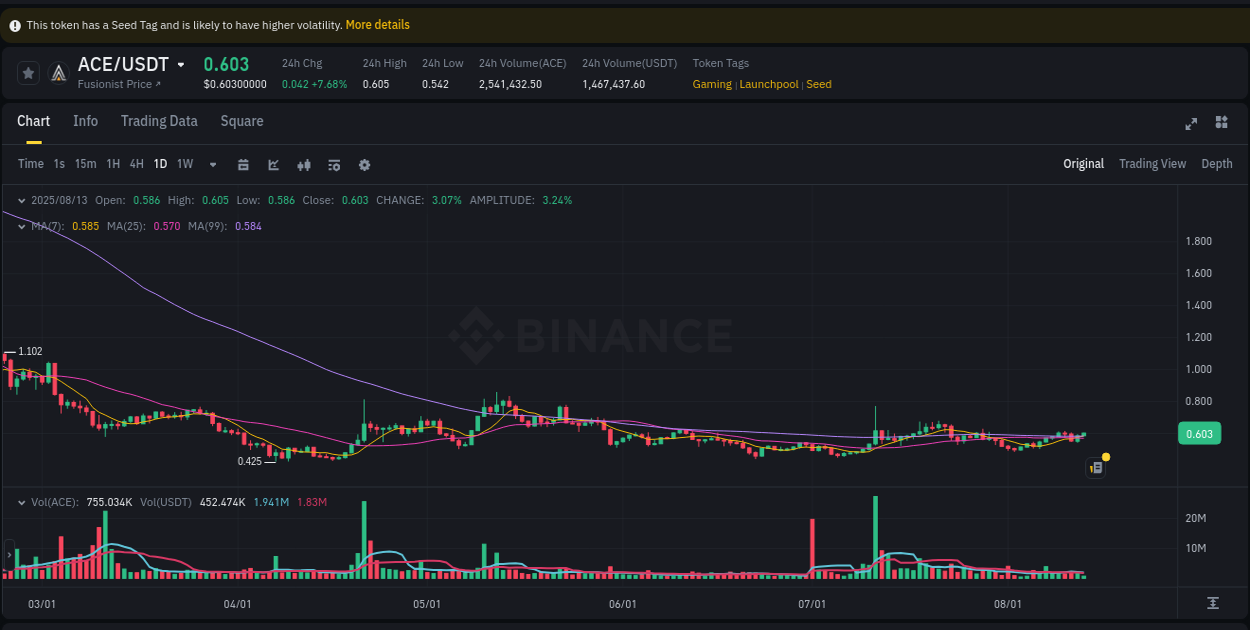The width and height of the screenshot is (1250, 630).
Task: Open the date range calendar icon
Action: 243,163
